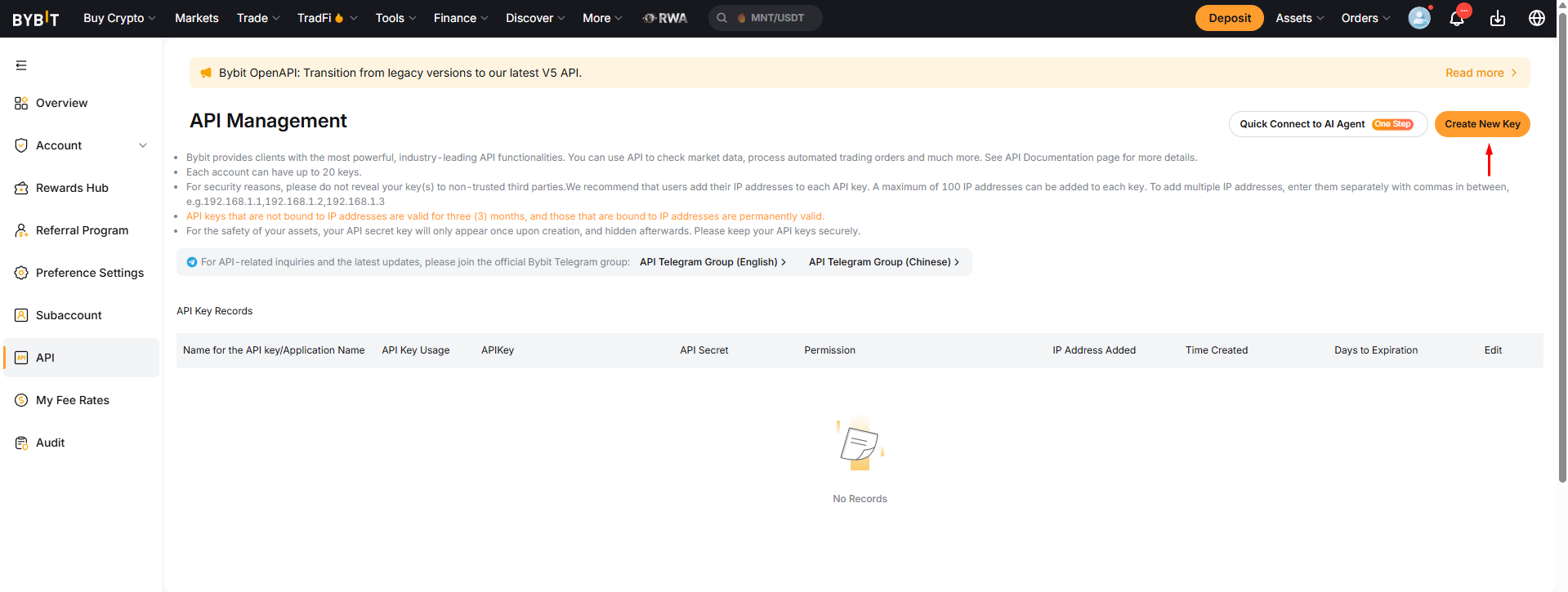Screen dimensions: 1568x592
Task: Click the Deposit button
Action: 1230,18
